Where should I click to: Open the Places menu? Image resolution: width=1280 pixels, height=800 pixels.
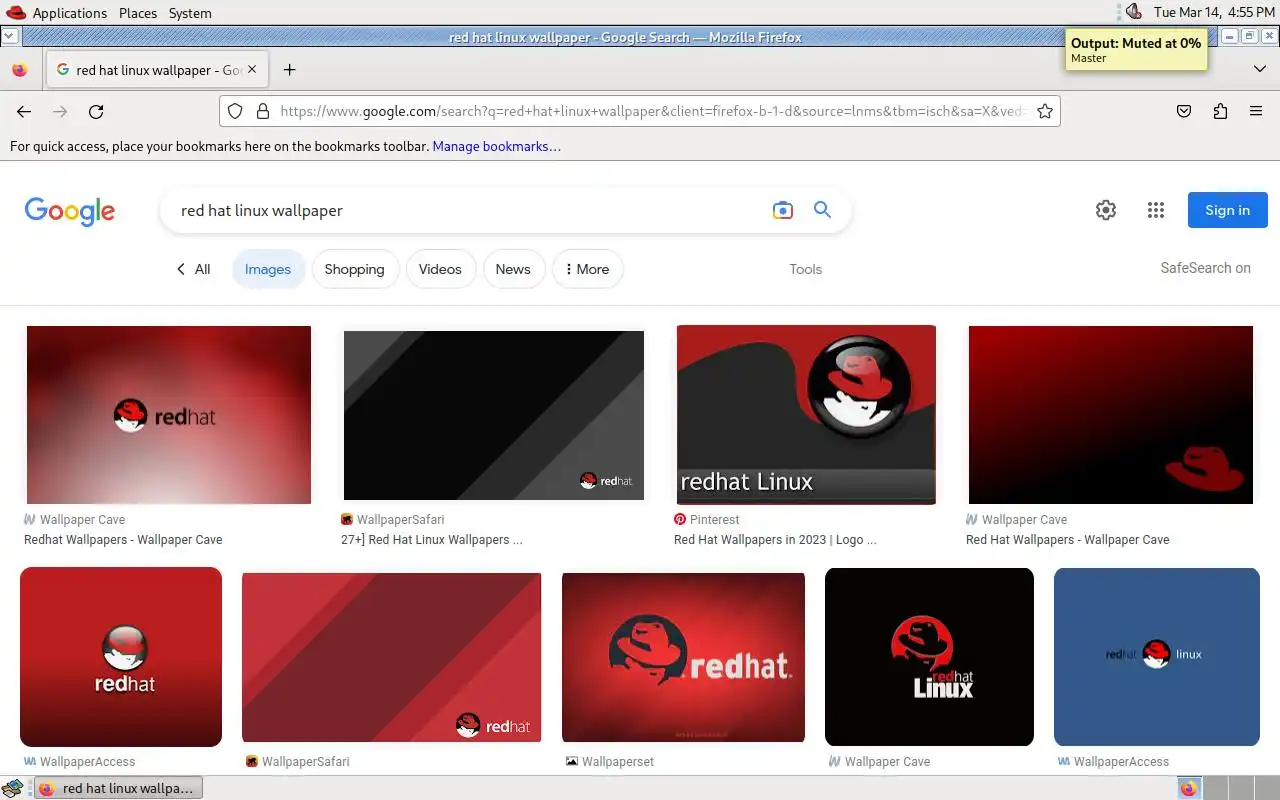[x=138, y=13]
